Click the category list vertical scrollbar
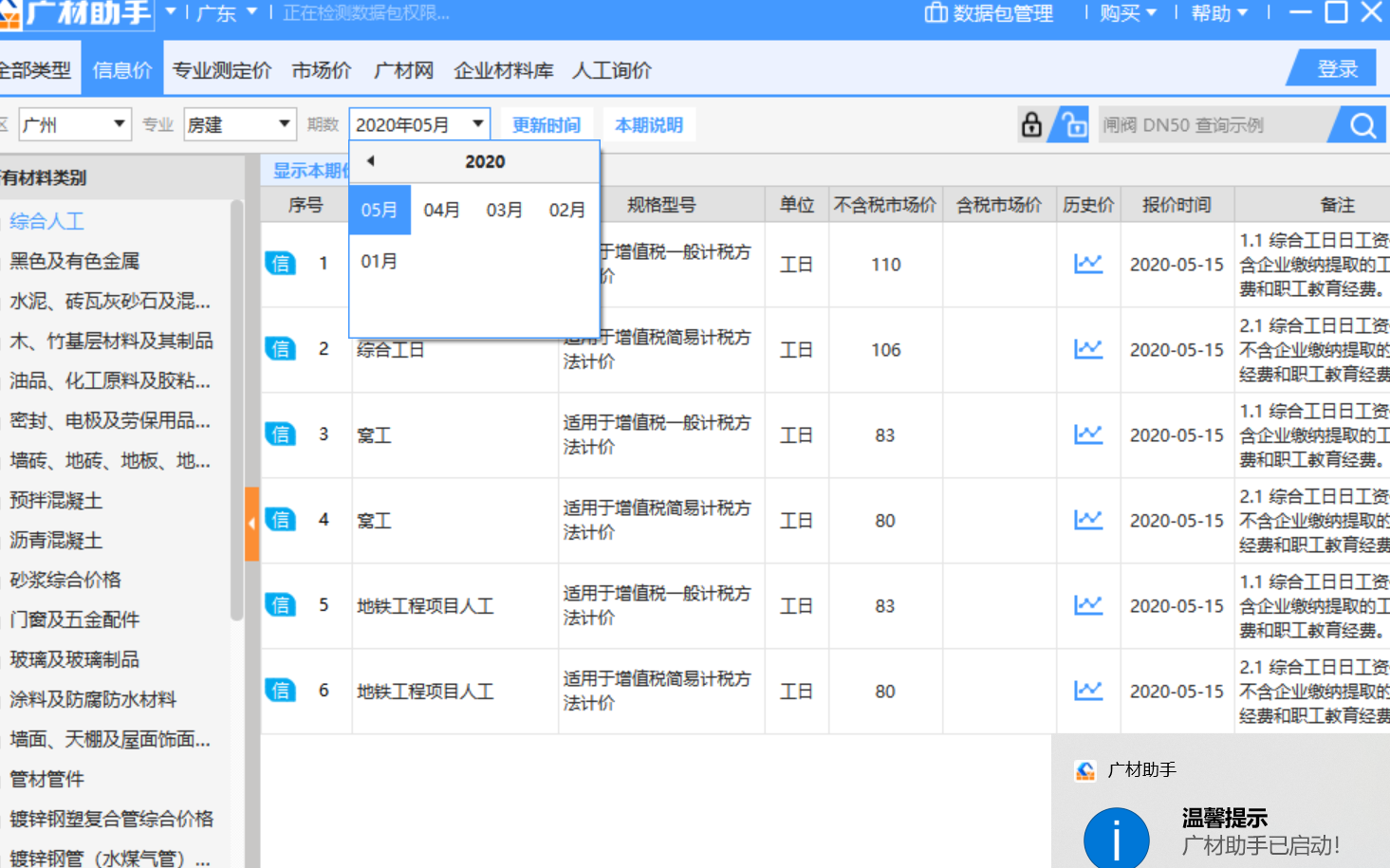This screenshot has height=868, width=1390. pyautogui.click(x=236, y=410)
